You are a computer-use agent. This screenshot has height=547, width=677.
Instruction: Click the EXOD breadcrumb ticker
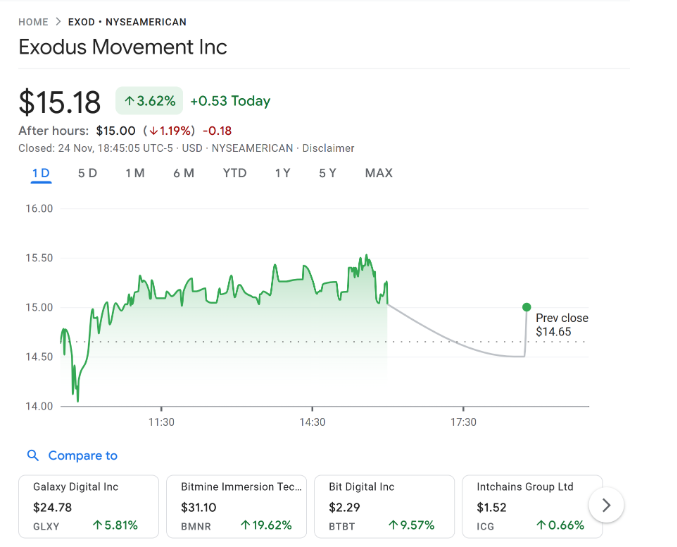(x=82, y=22)
